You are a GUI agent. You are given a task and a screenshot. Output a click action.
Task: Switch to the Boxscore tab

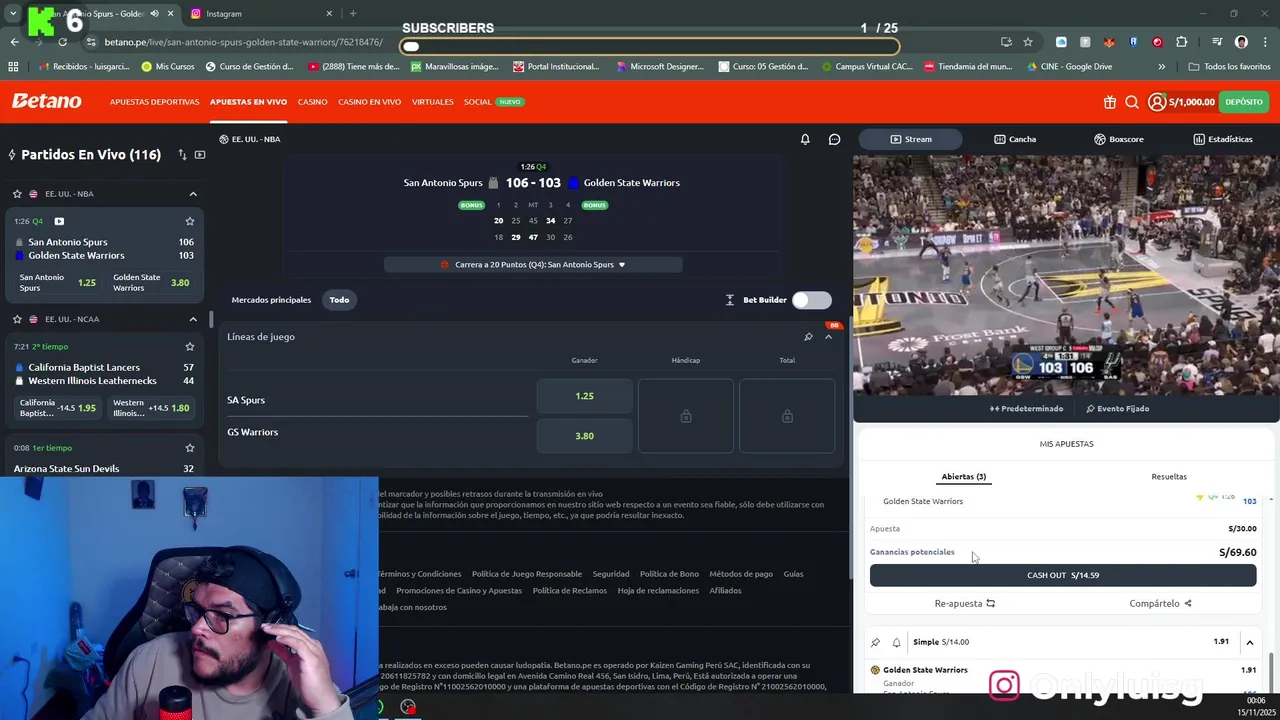1118,139
